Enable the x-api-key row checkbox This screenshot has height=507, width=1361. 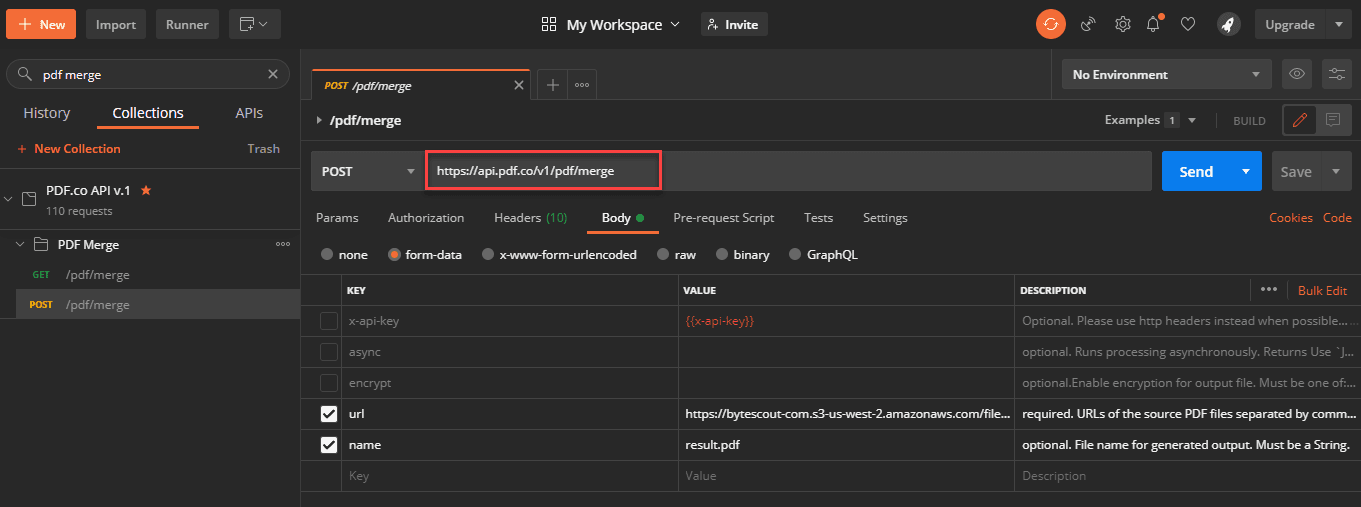tap(328, 321)
